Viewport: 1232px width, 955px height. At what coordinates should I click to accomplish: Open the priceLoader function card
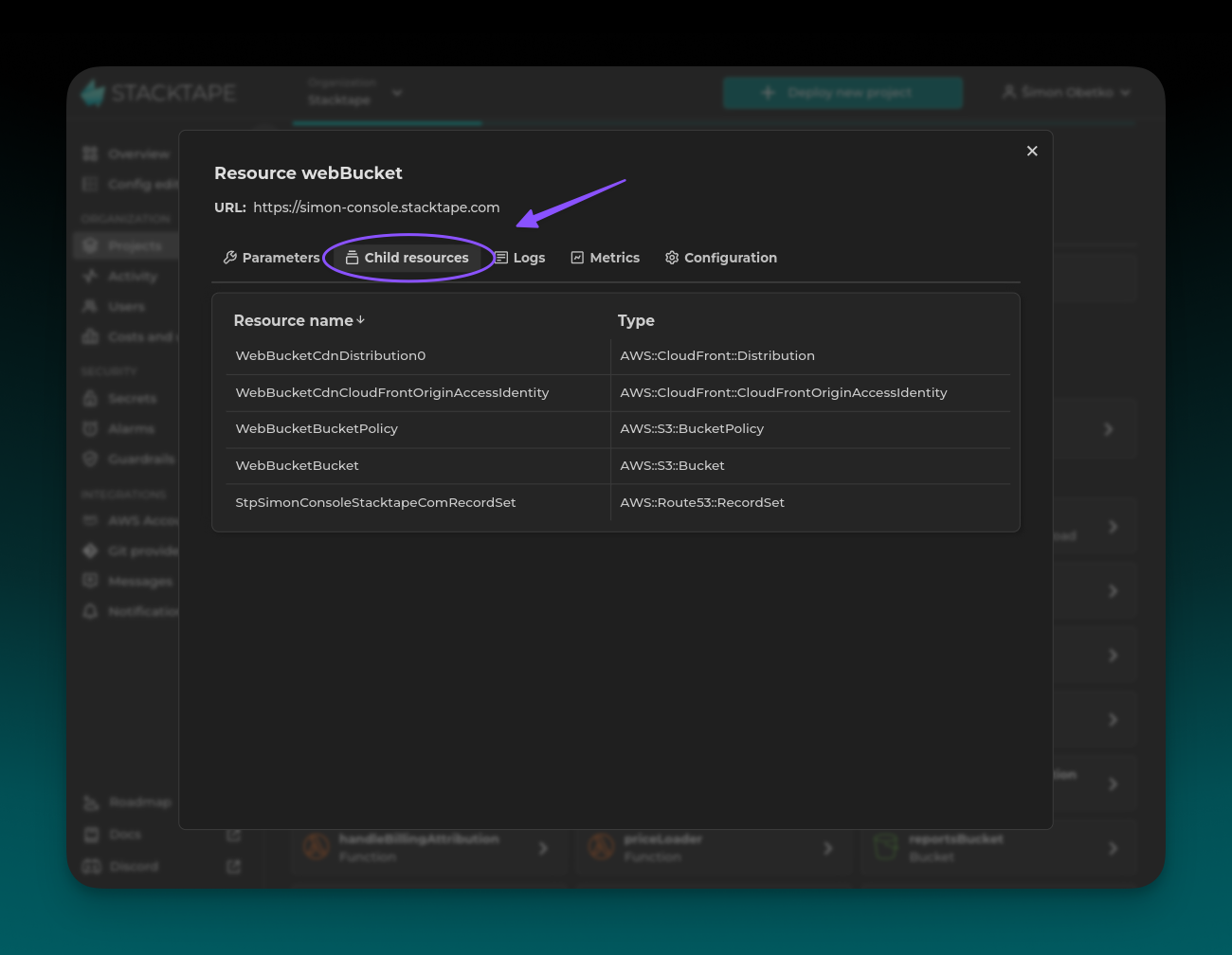click(713, 848)
